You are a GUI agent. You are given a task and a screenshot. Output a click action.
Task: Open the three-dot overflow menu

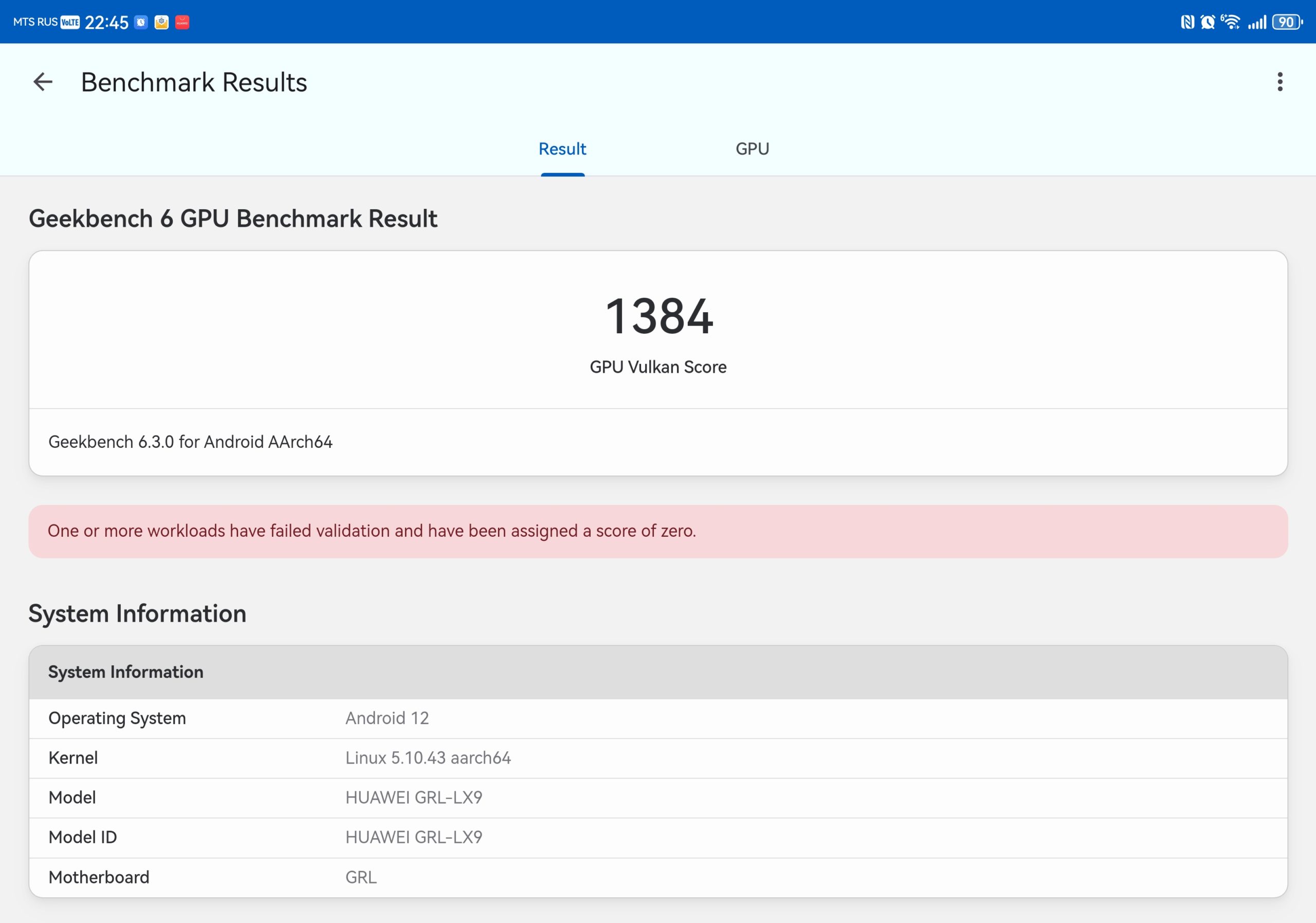[1280, 82]
